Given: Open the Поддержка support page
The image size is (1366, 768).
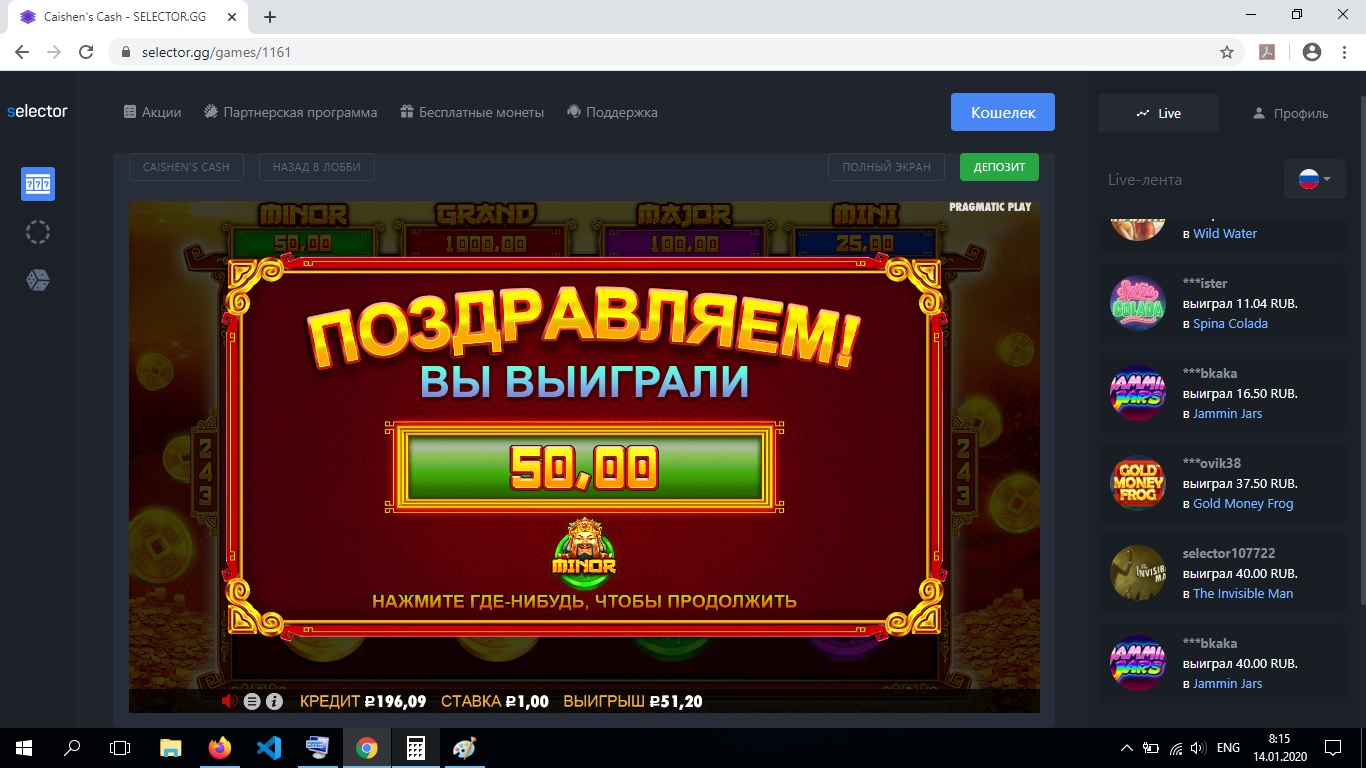Looking at the screenshot, I should [x=612, y=112].
